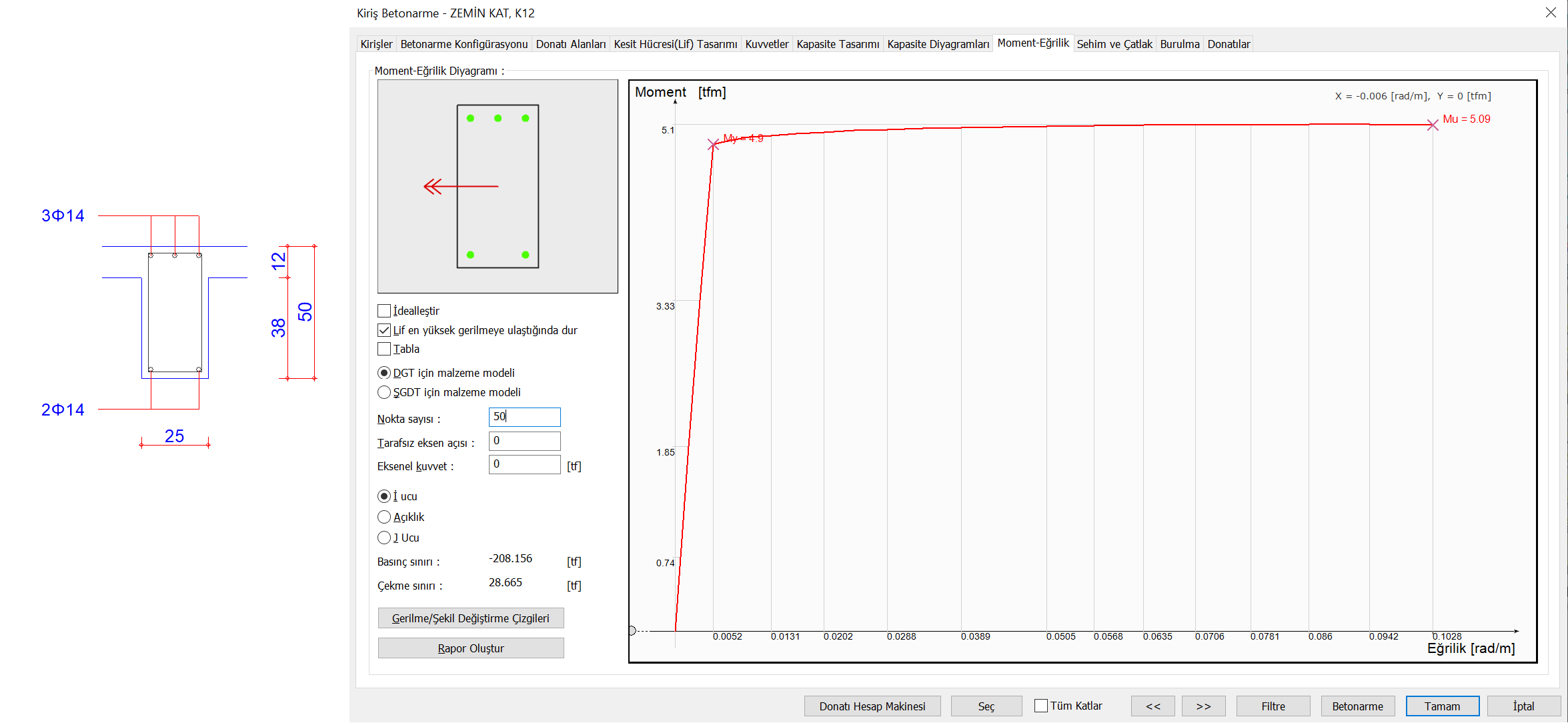
Task: Open the Sehim ve Çatlak tab
Action: tap(1114, 44)
